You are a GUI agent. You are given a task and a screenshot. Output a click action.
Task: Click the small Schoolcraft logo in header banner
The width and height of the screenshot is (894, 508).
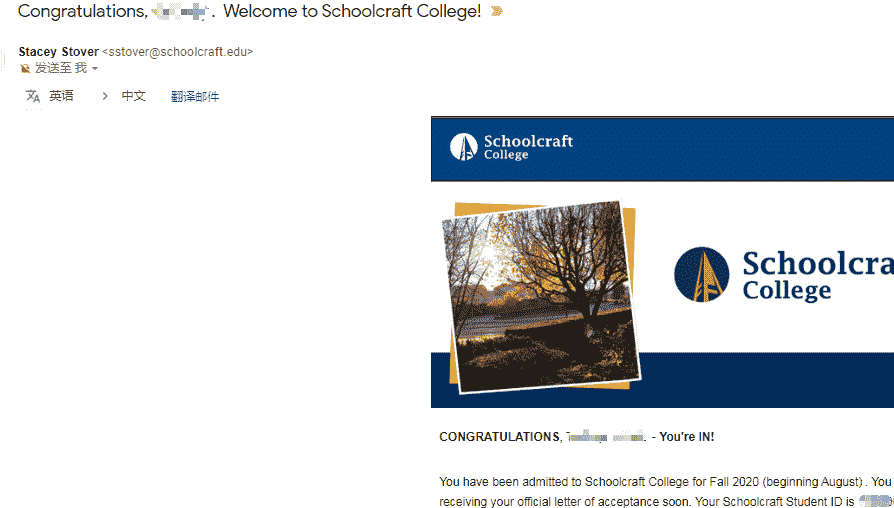click(x=463, y=147)
